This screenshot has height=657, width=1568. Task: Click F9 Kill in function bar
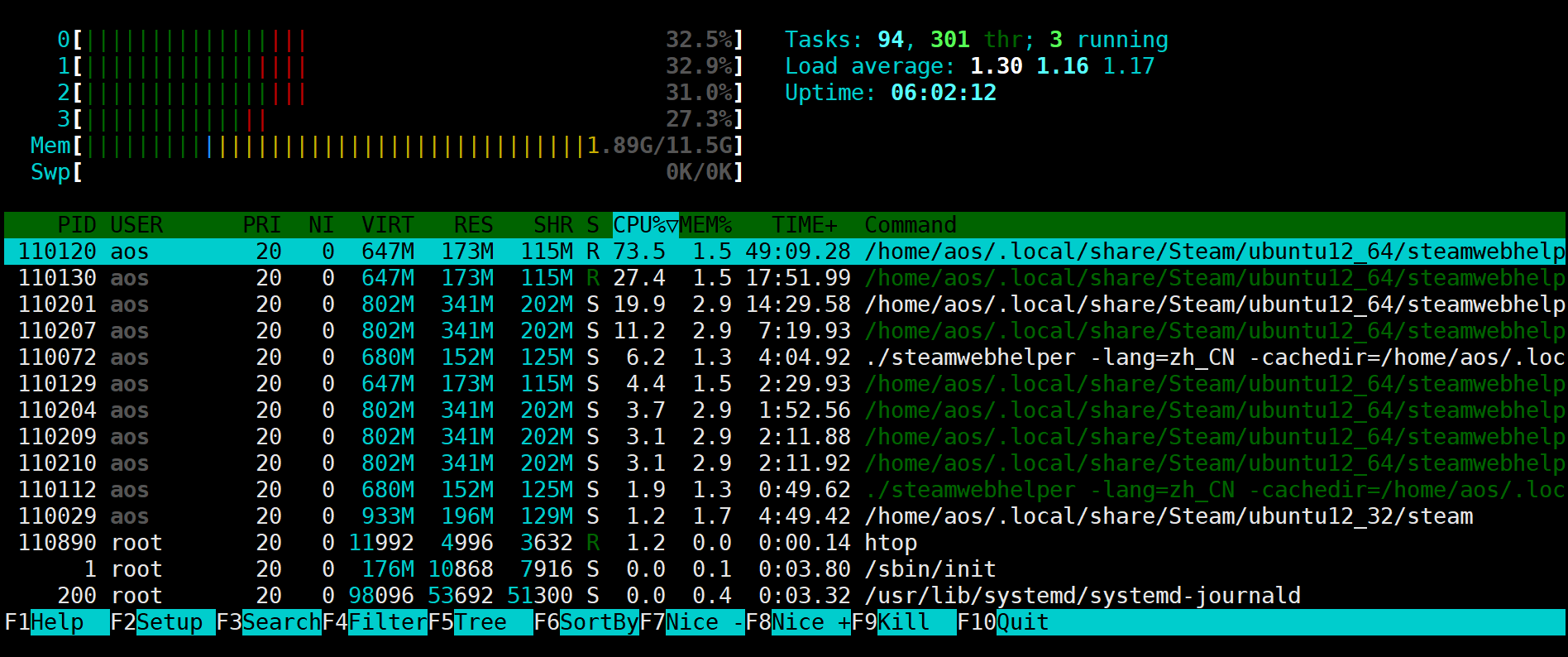(x=903, y=622)
